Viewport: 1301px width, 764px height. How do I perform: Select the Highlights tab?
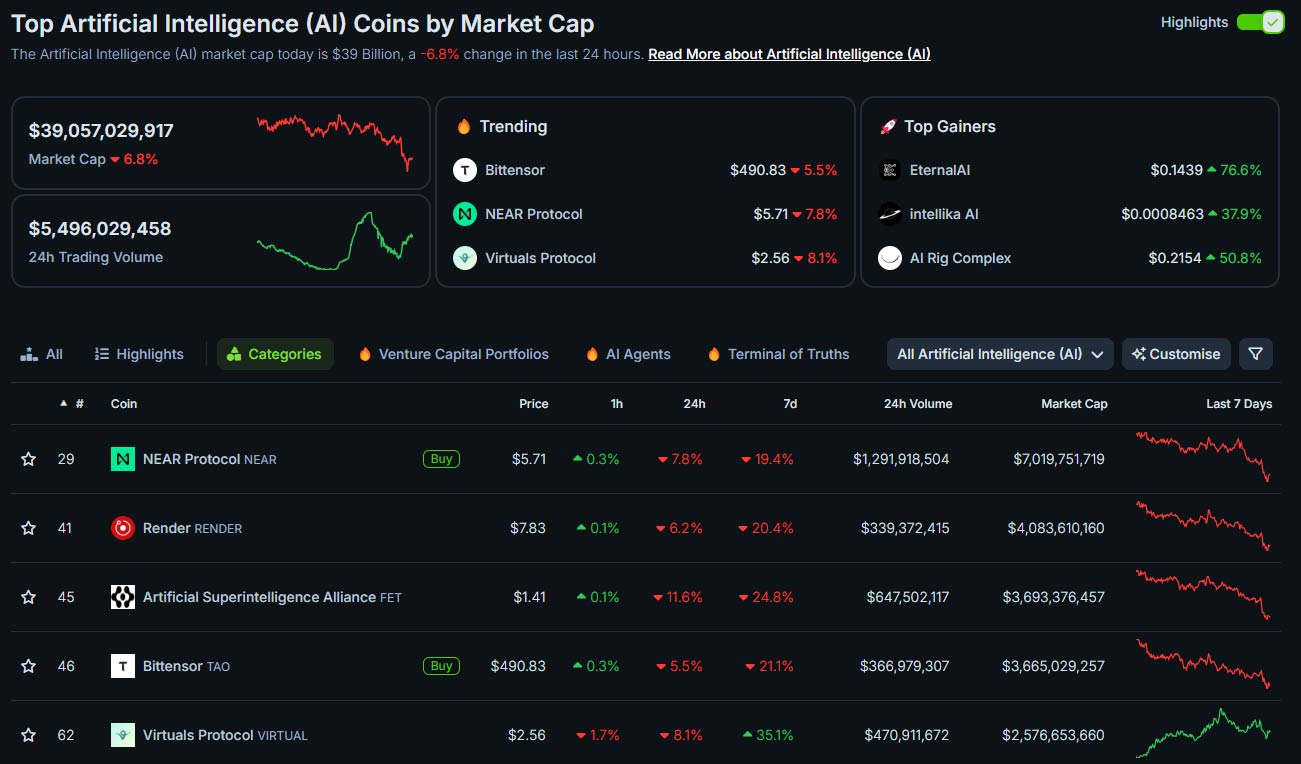coord(139,354)
